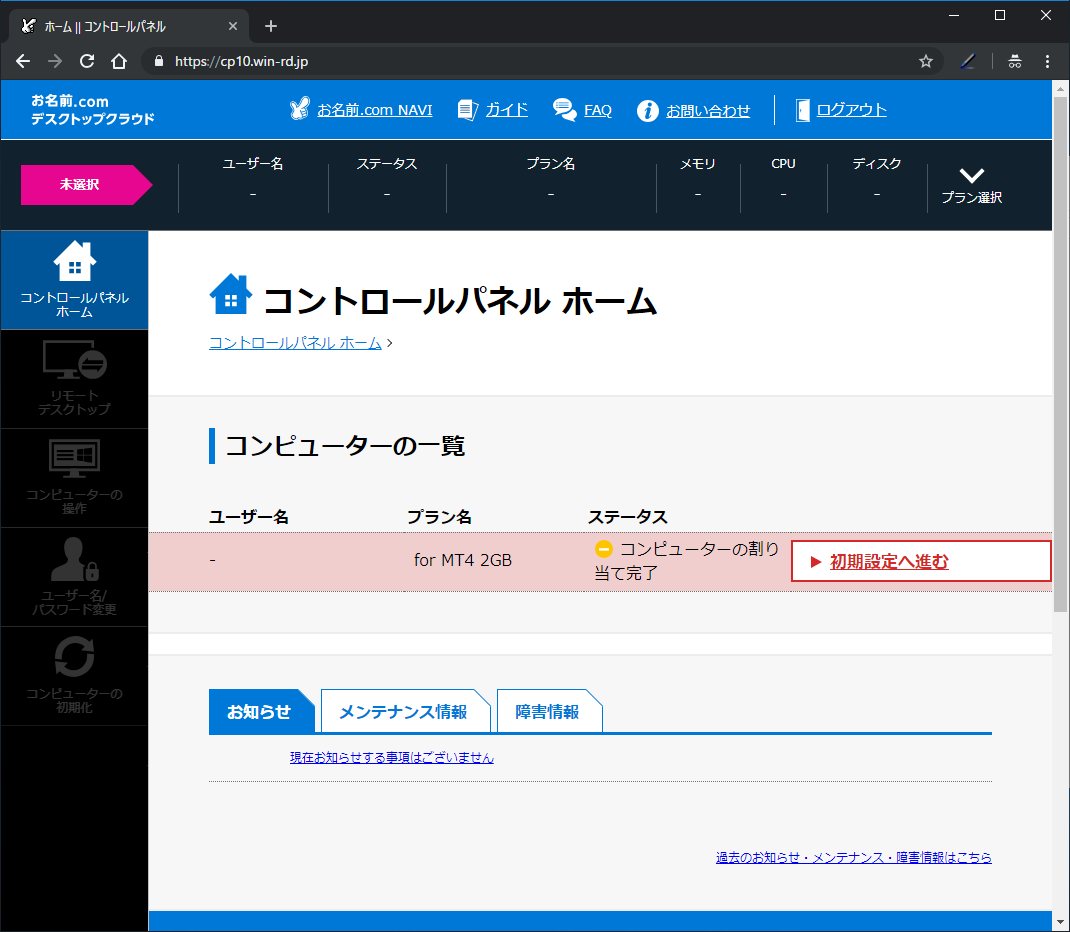The width and height of the screenshot is (1070, 932).
Task: Click the FAQ speech bubble icon
Action: 564,110
